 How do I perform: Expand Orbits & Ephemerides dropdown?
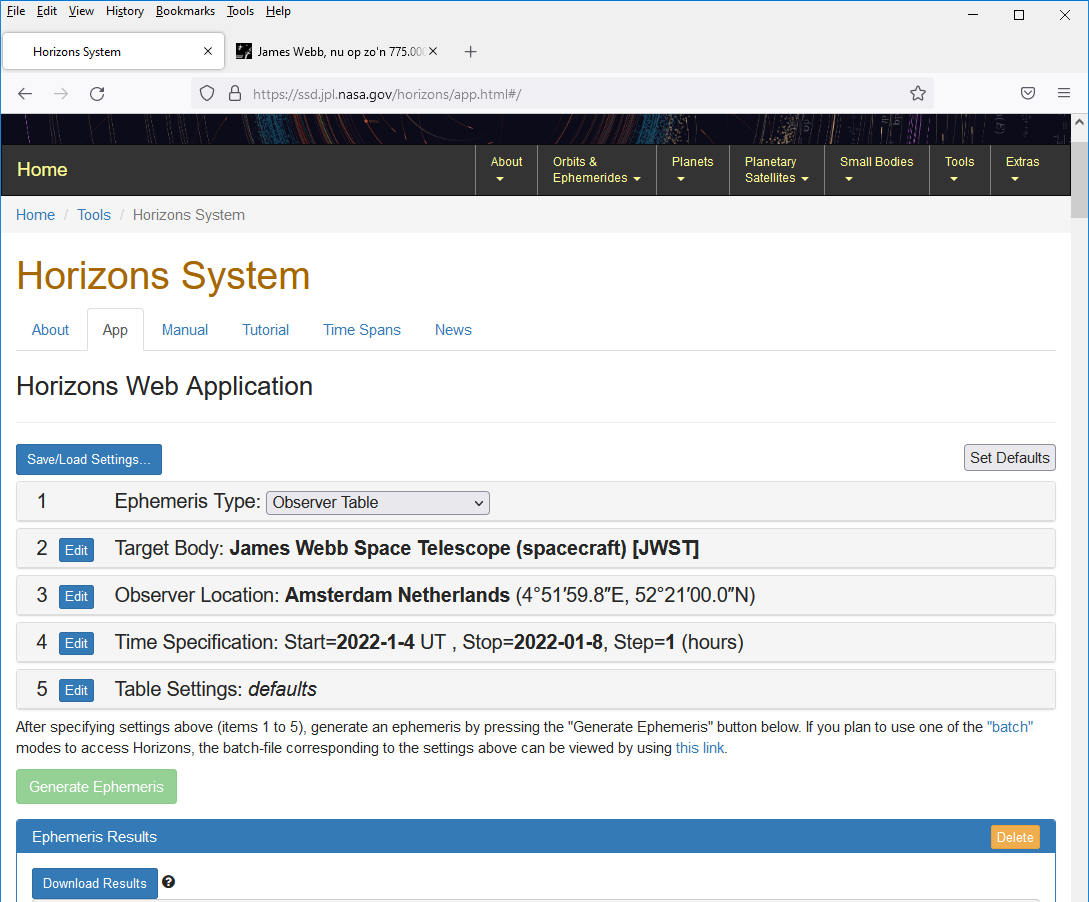(597, 170)
